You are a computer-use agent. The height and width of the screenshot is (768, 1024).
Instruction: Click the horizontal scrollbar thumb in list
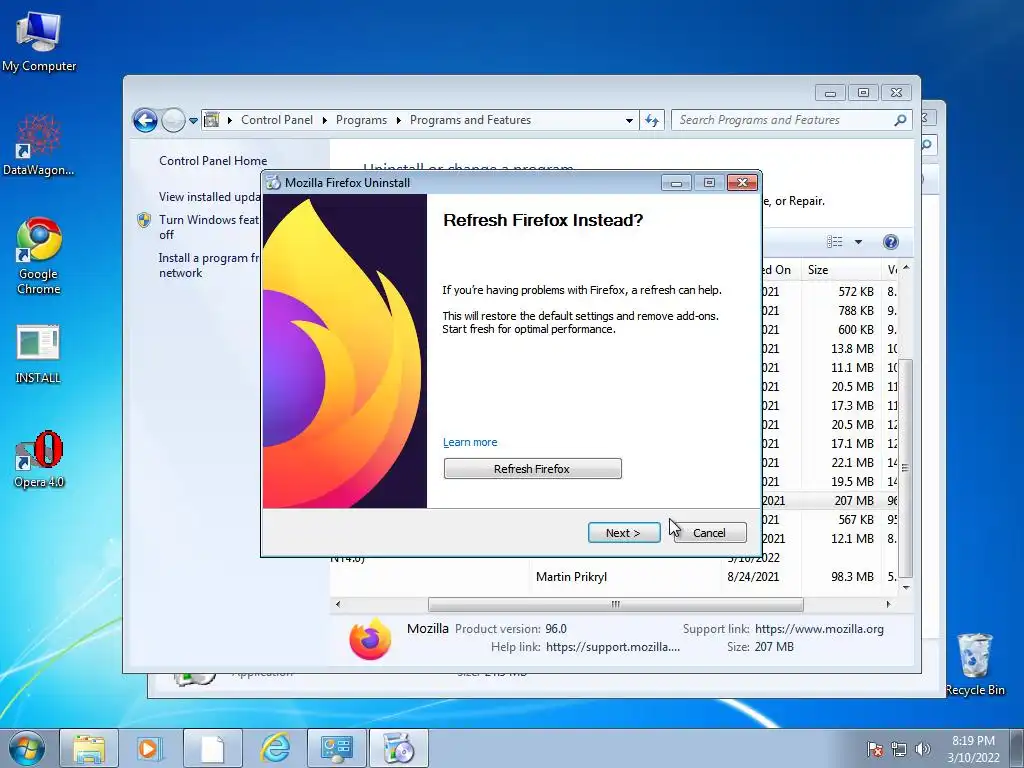tap(615, 605)
